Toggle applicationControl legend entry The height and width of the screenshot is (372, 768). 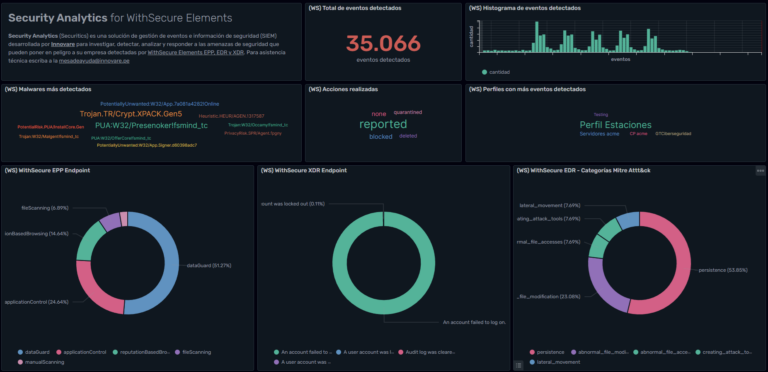[81, 351]
